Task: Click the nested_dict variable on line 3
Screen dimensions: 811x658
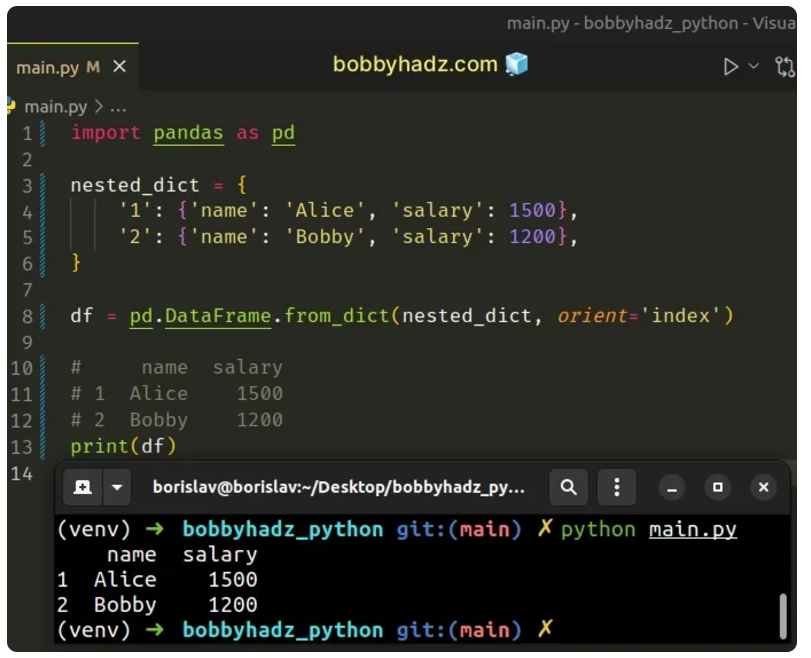Action: [134, 185]
